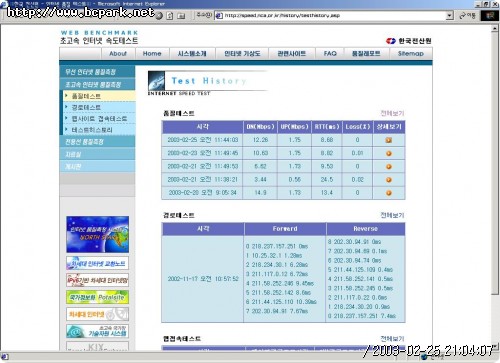Click the Loss(%) column header
The image size is (500, 363).
[x=357, y=127]
